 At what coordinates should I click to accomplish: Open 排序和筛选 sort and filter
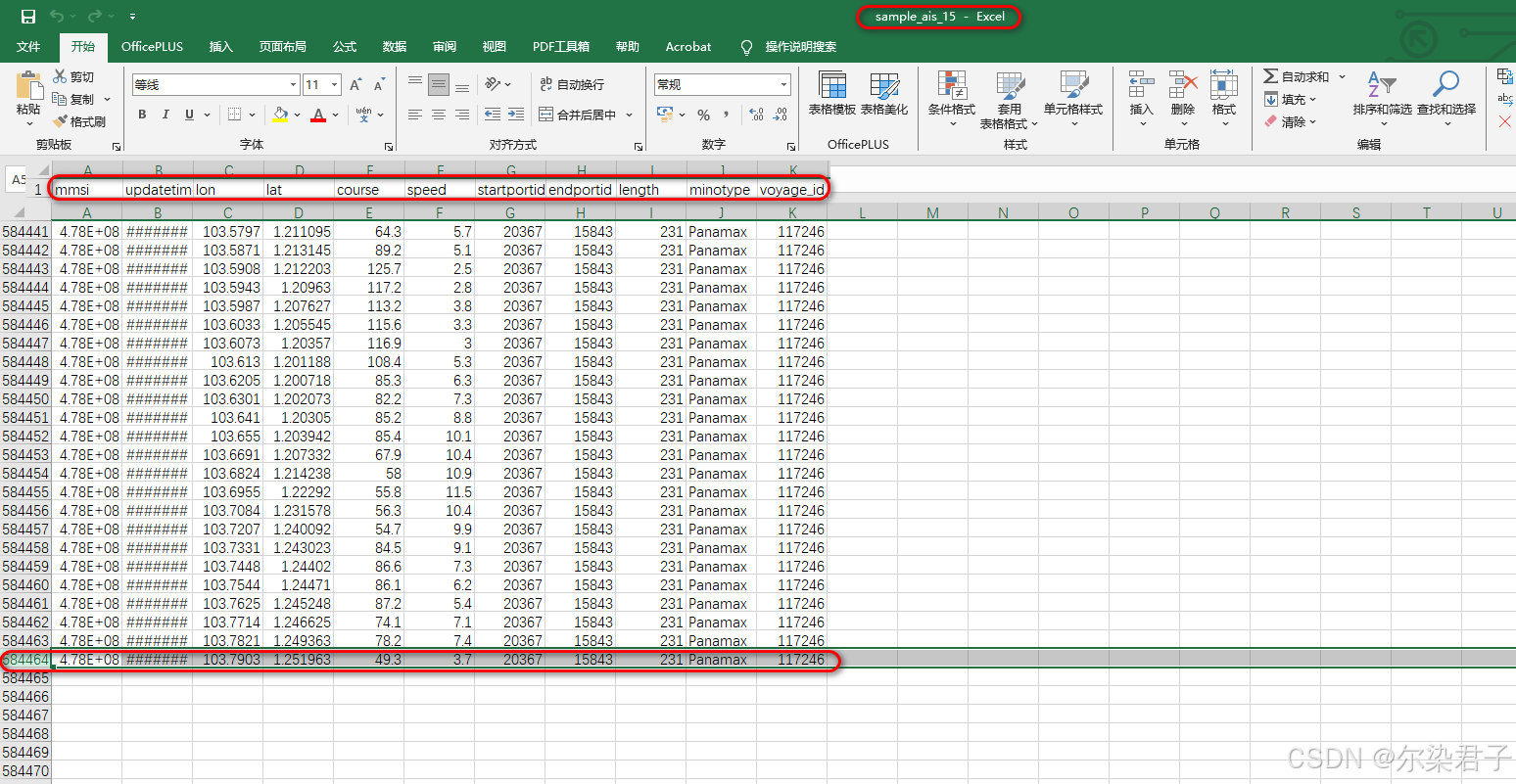click(x=1382, y=99)
